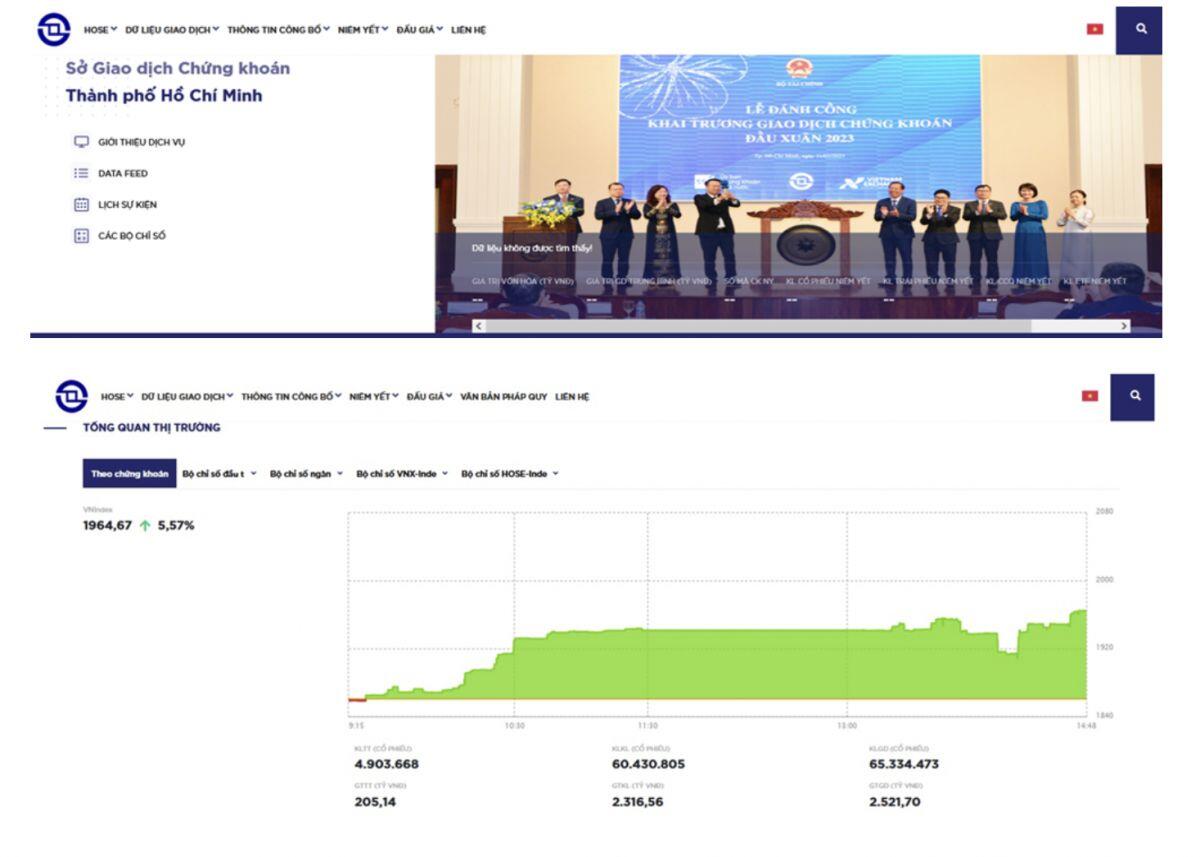1200x857 pixels.
Task: Expand Niêm yết menu in top navigation
Action: click(363, 30)
